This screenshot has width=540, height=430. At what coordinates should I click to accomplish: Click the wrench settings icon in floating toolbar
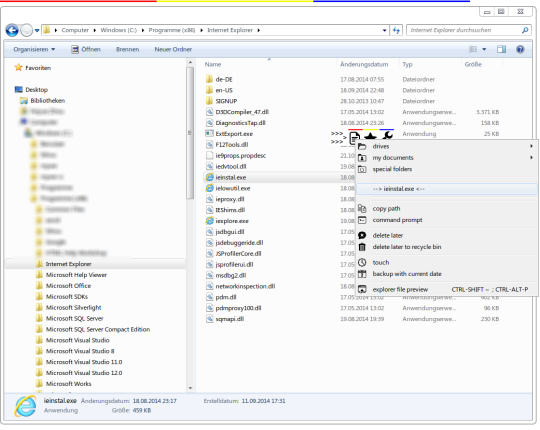(x=387, y=136)
